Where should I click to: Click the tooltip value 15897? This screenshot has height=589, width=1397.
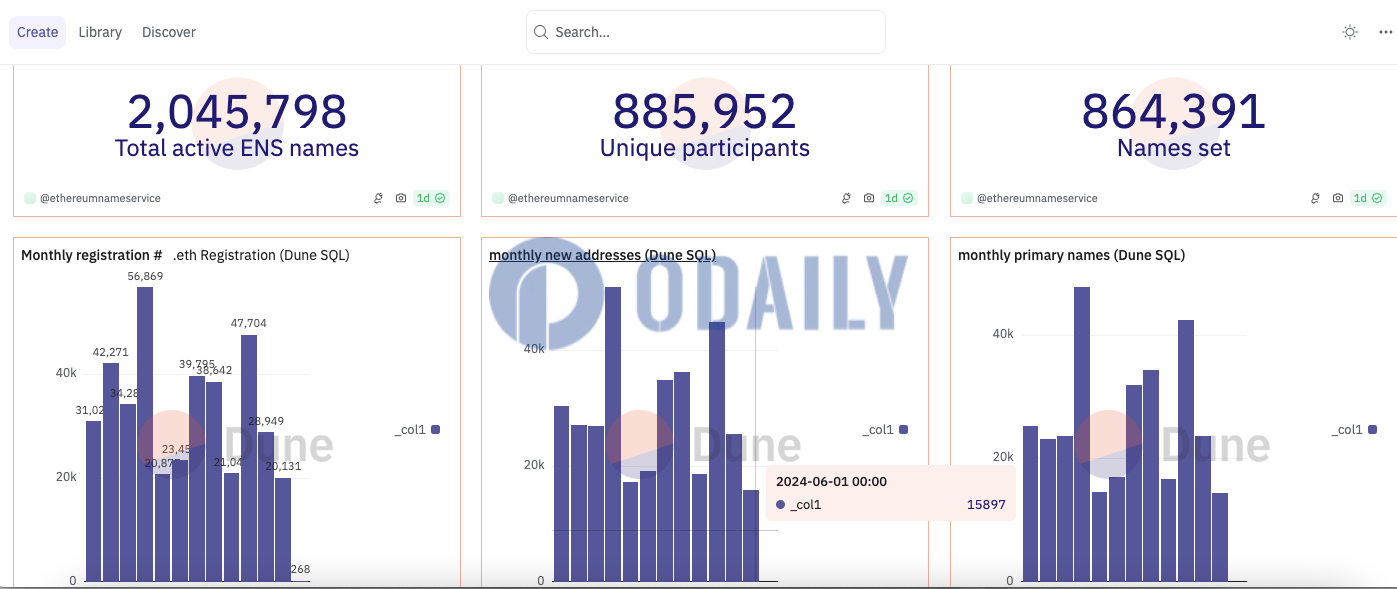point(986,505)
